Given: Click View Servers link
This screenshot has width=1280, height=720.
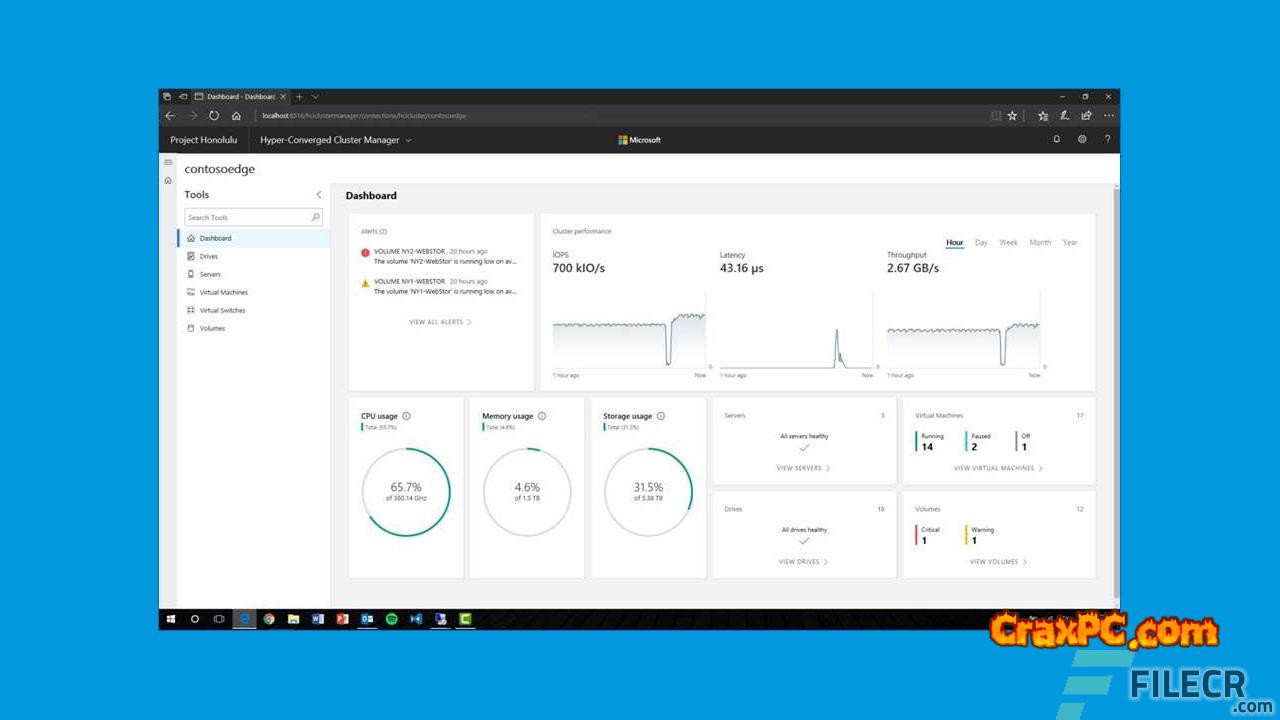Looking at the screenshot, I should [x=803, y=468].
